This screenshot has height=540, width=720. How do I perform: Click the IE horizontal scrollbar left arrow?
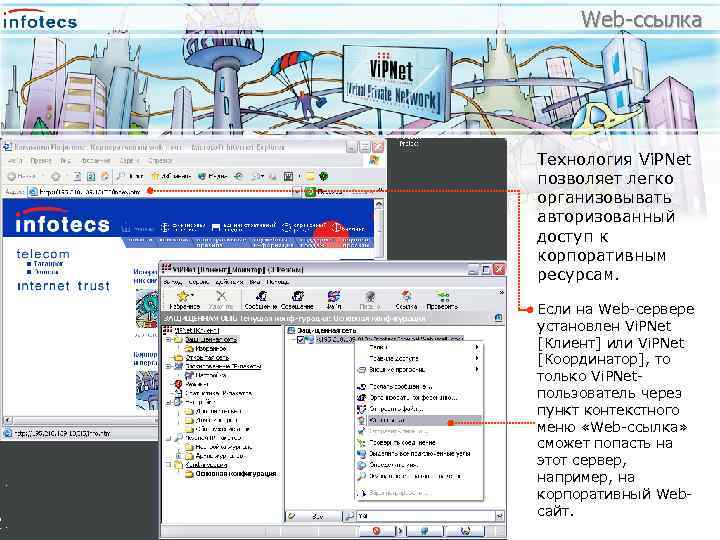(7, 420)
